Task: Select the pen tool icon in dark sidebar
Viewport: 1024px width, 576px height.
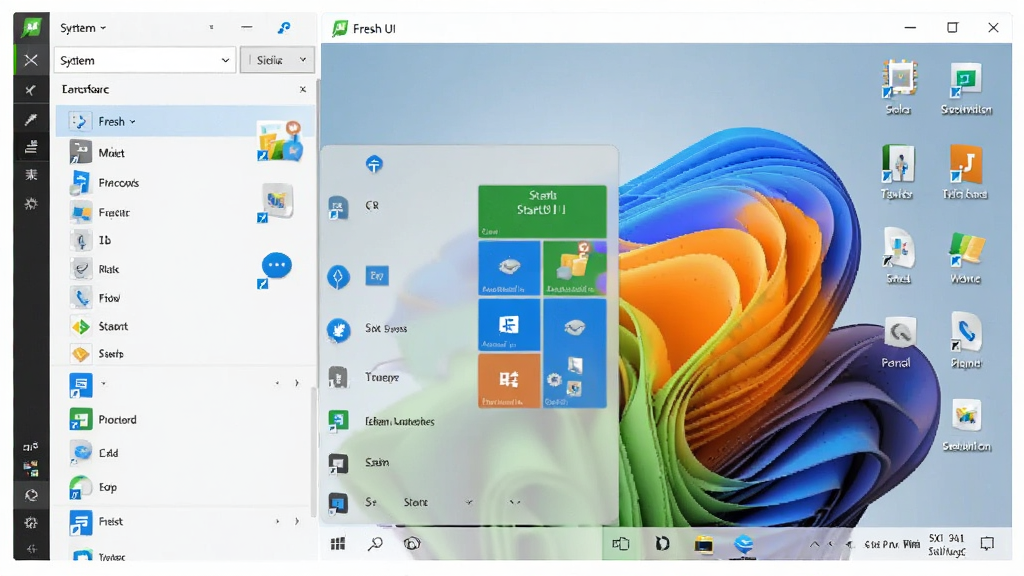Action: click(x=31, y=119)
